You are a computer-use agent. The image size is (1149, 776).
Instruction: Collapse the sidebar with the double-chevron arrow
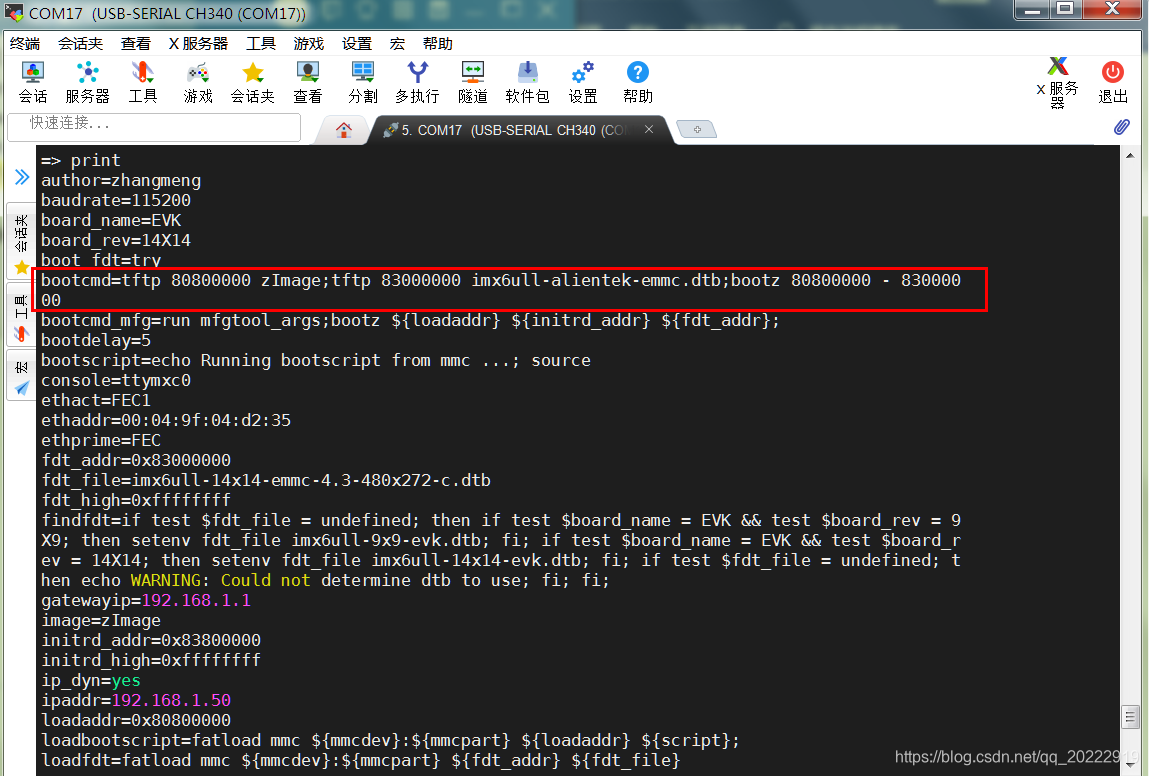(20, 177)
